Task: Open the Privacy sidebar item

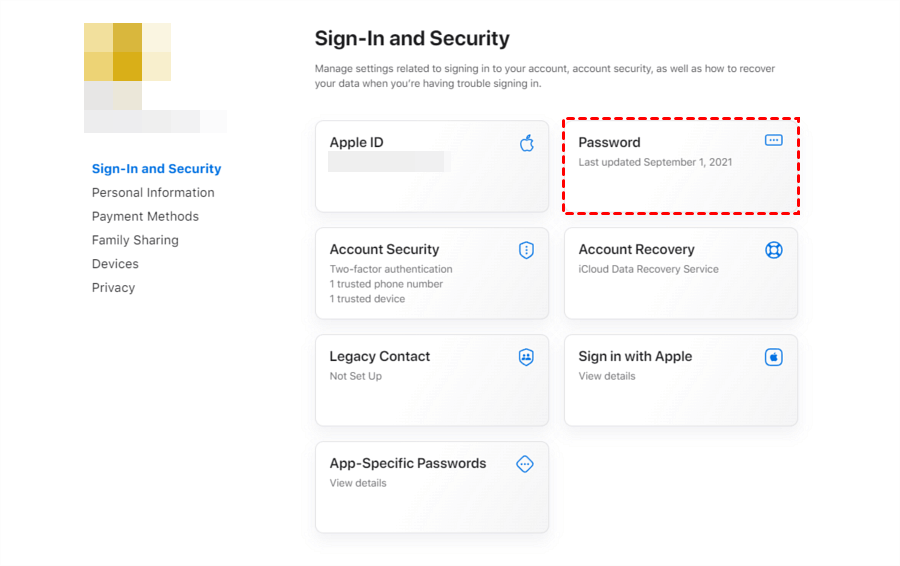Action: click(x=113, y=288)
